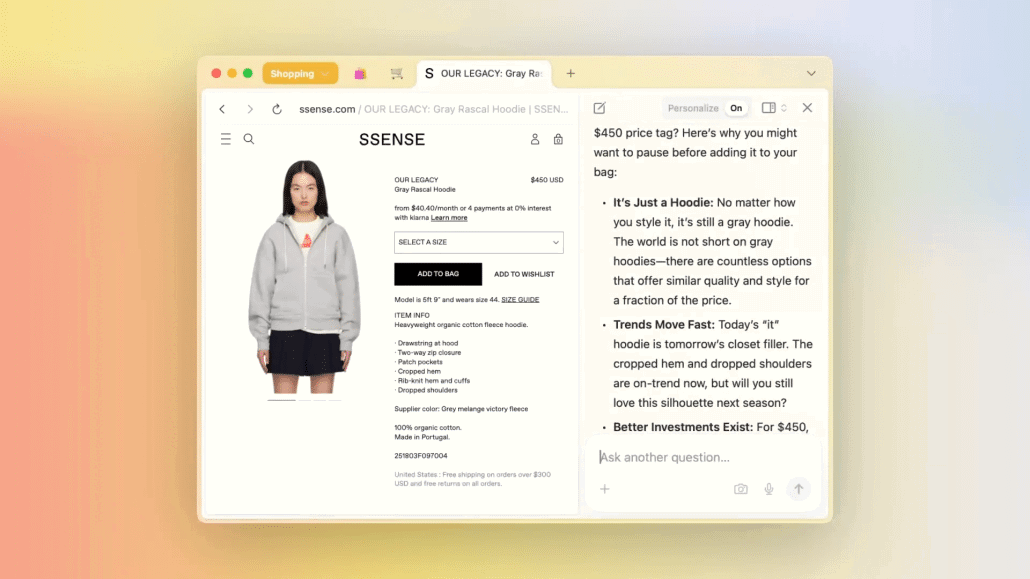Open the Select a Size dropdown
This screenshot has height=579, width=1030.
click(479, 243)
